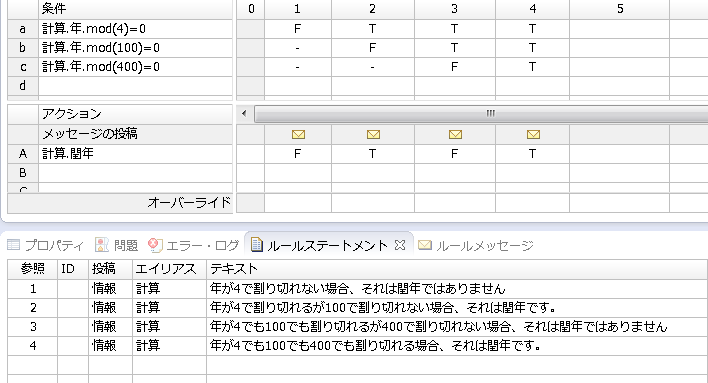The image size is (708, 383).
Task: Click the 参照 column header
Action: click(x=33, y=269)
